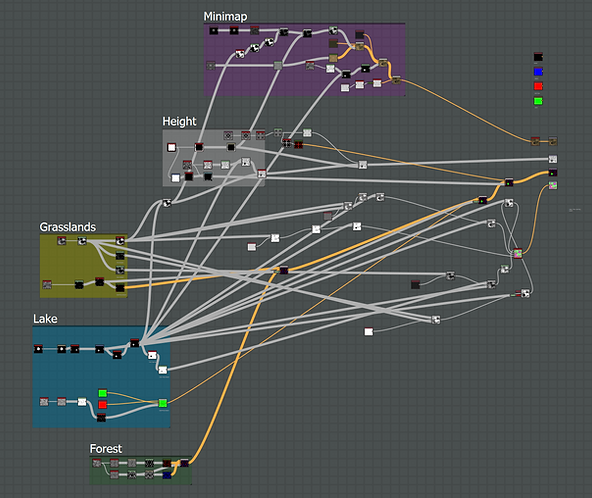Viewport: 592px width, 498px height.
Task: Select the leftmost node in Forest frame
Action: coord(97,463)
